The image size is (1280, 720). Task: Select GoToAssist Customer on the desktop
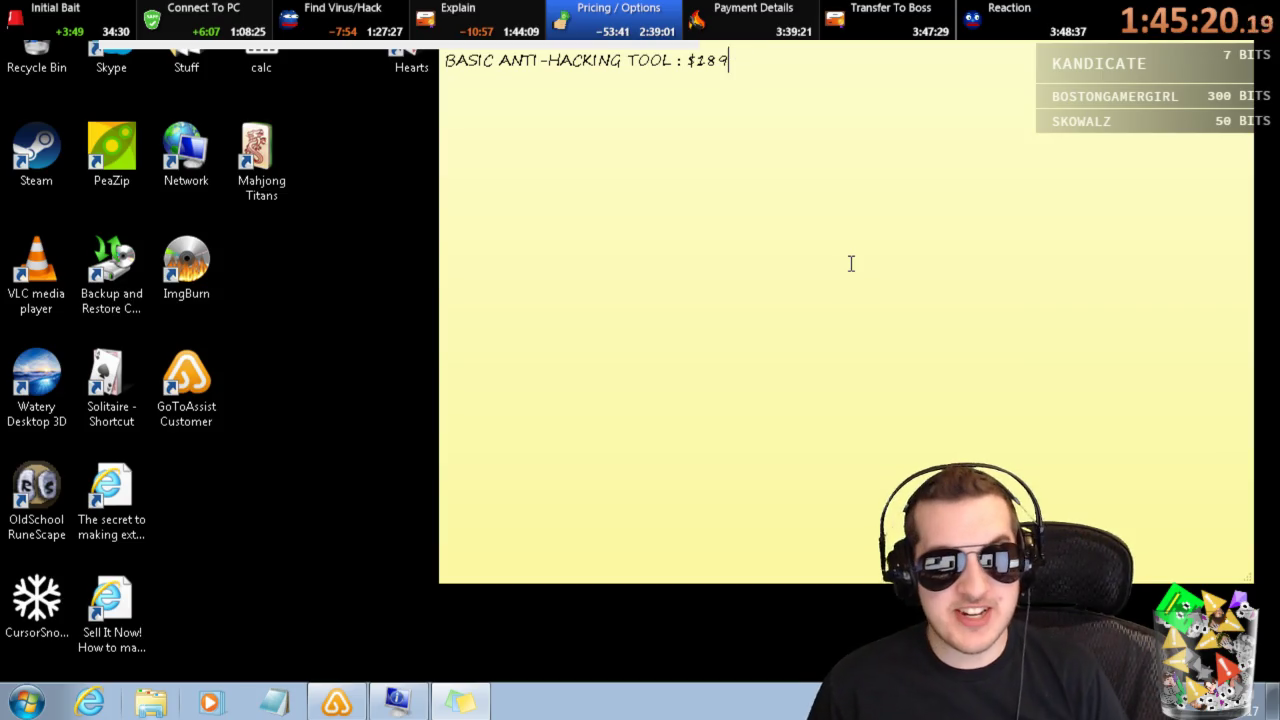pos(186,388)
